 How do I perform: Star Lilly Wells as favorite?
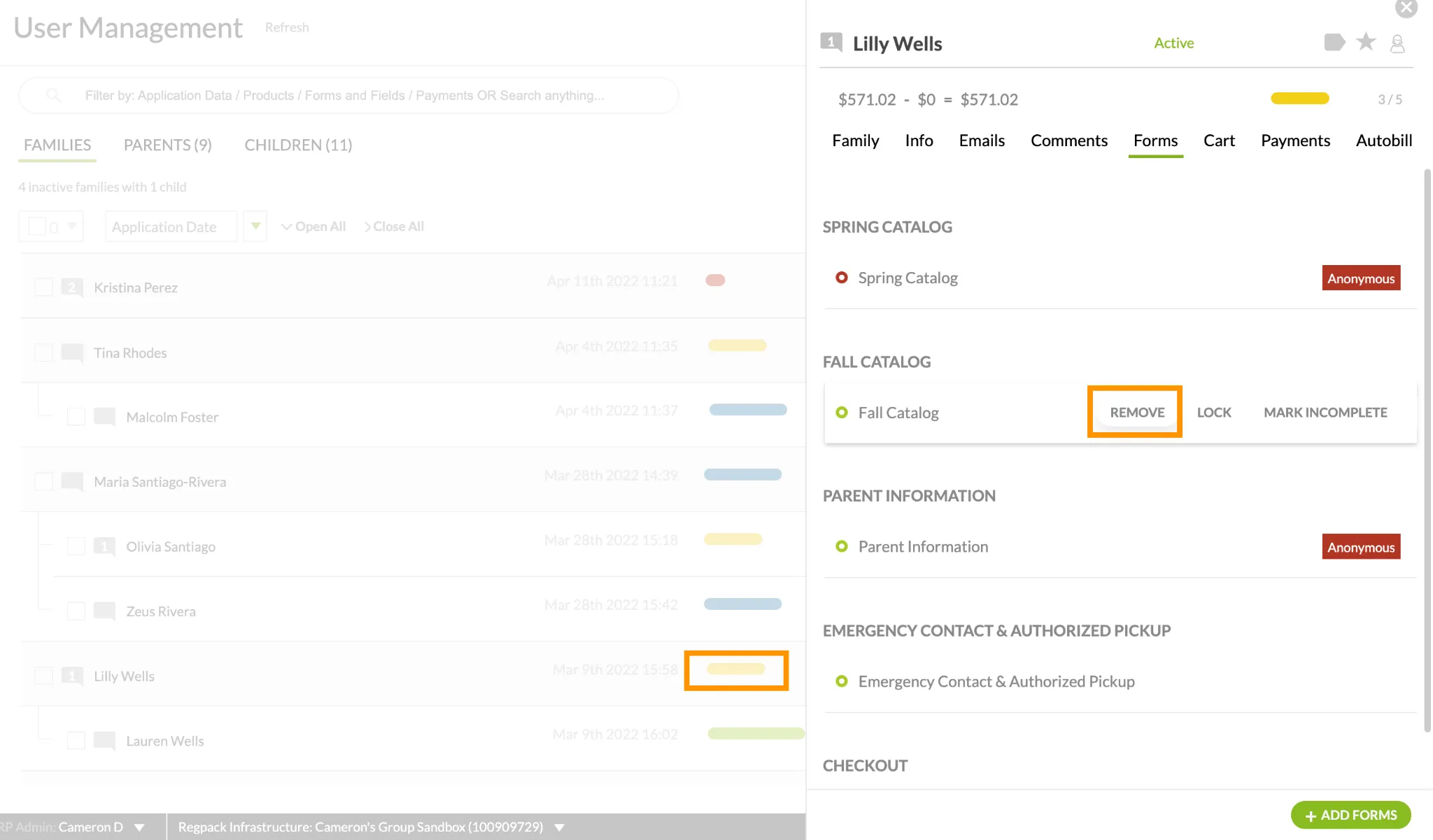1366,42
